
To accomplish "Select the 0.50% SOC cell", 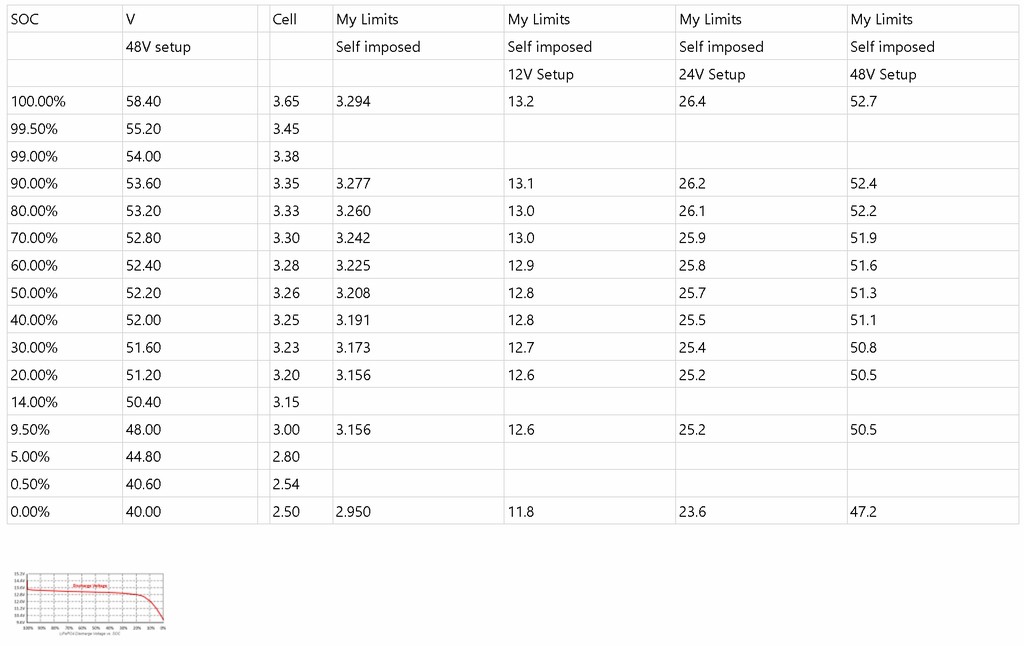I will [x=65, y=484].
